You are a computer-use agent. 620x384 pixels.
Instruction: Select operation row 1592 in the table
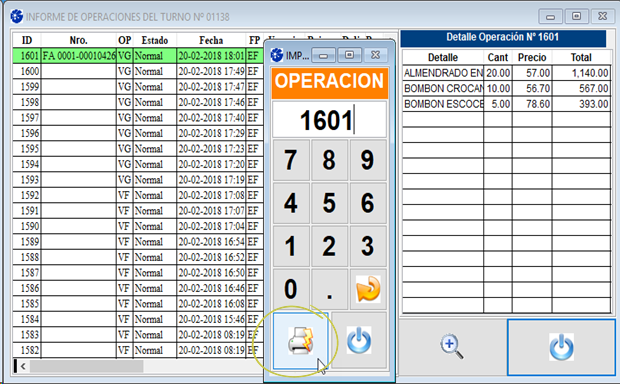138,195
